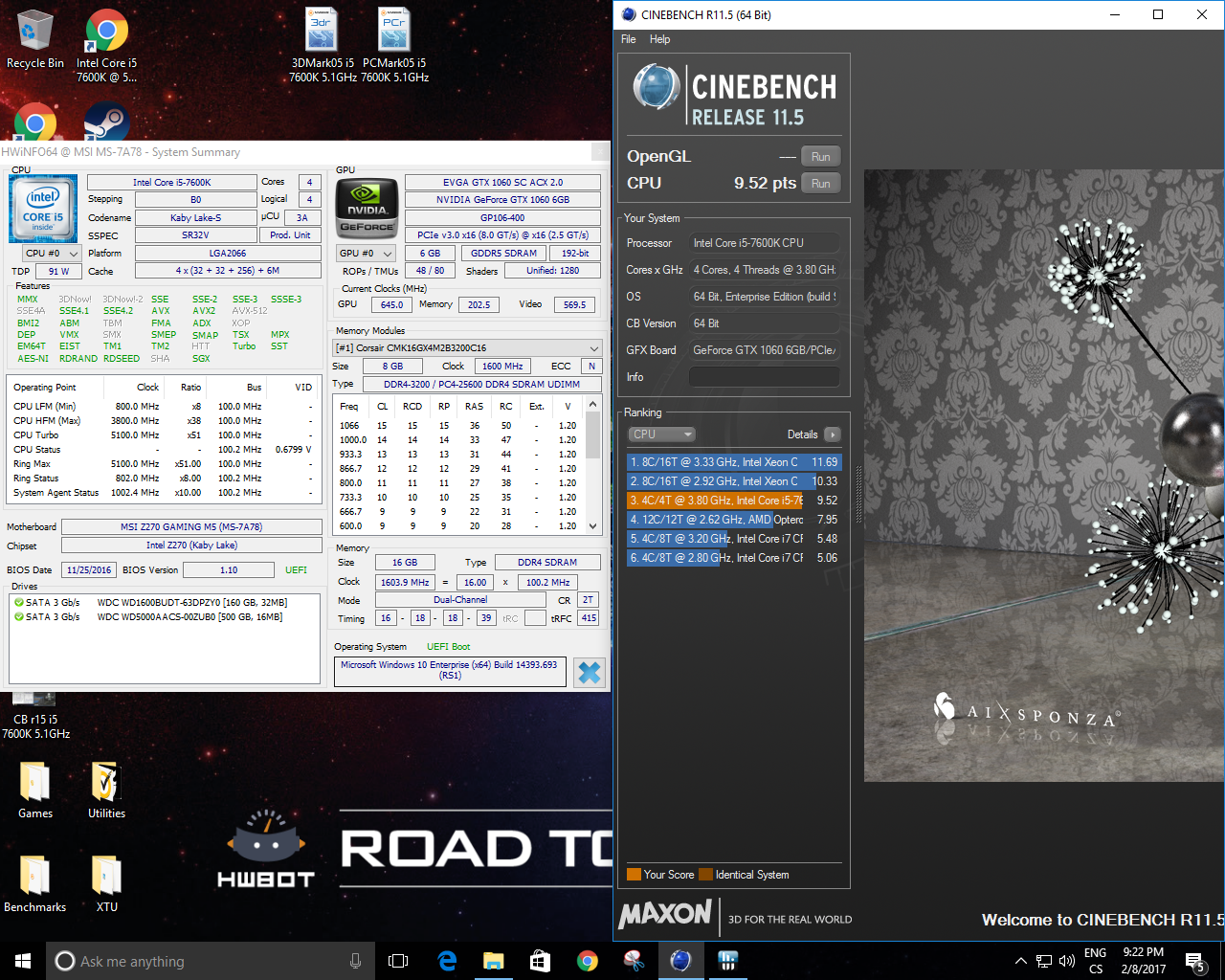Click the Intel Core i5-7600K name field

pos(172,182)
